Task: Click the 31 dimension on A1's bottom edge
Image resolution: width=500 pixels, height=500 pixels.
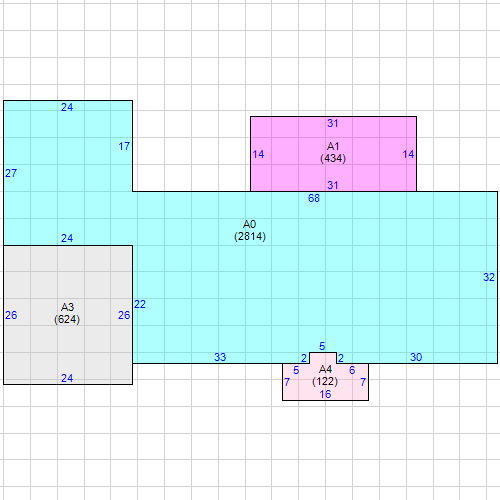Action: point(333,185)
